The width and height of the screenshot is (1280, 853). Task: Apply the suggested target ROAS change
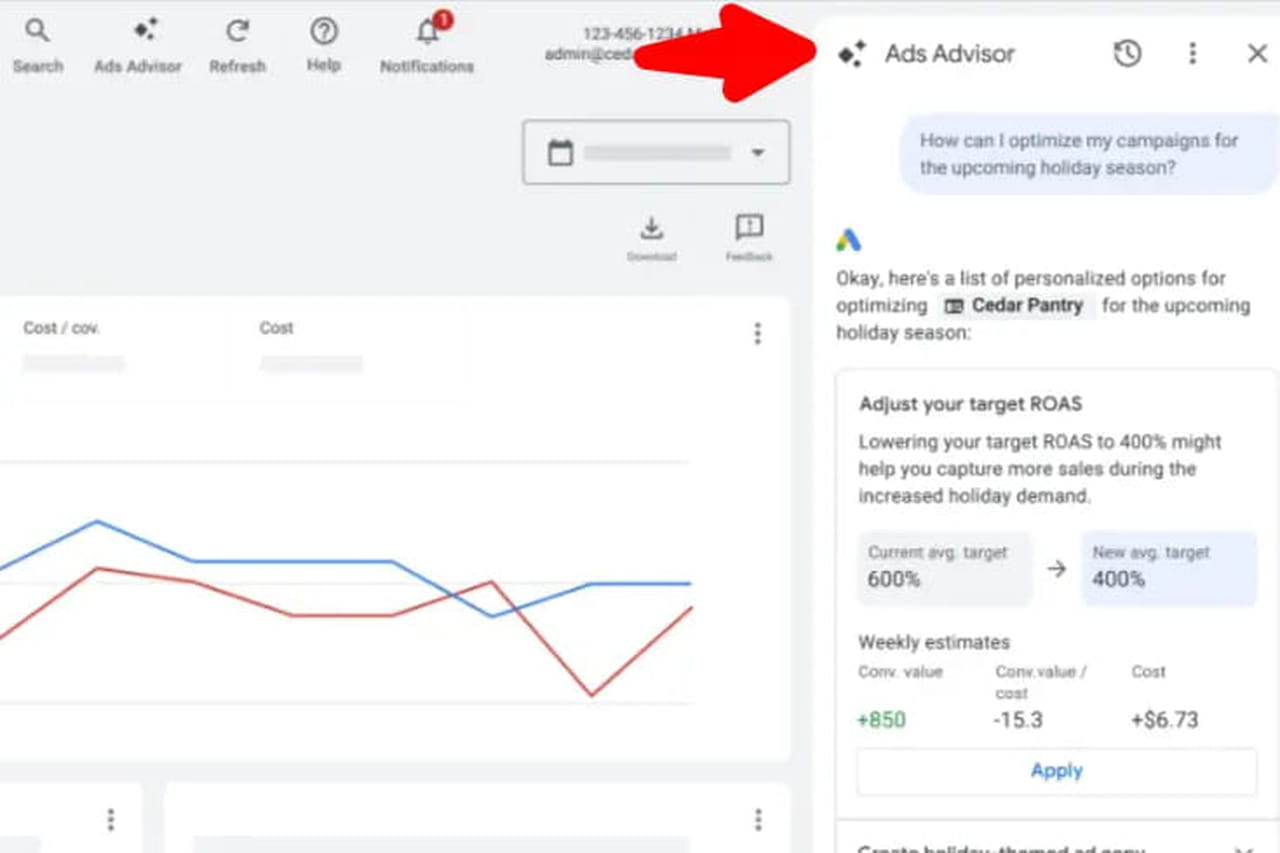tap(1056, 770)
